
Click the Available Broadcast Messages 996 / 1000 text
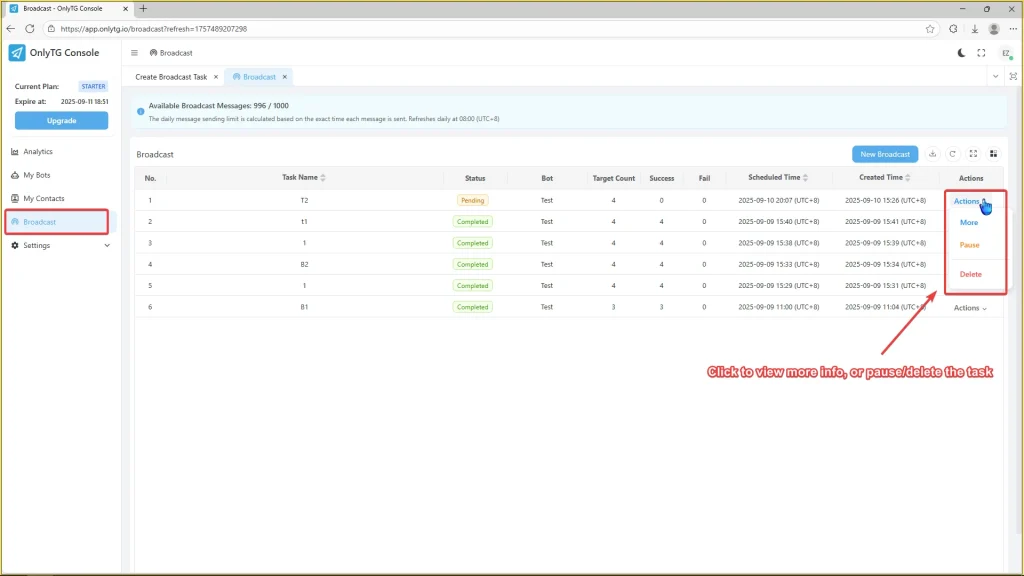pyautogui.click(x=218, y=106)
